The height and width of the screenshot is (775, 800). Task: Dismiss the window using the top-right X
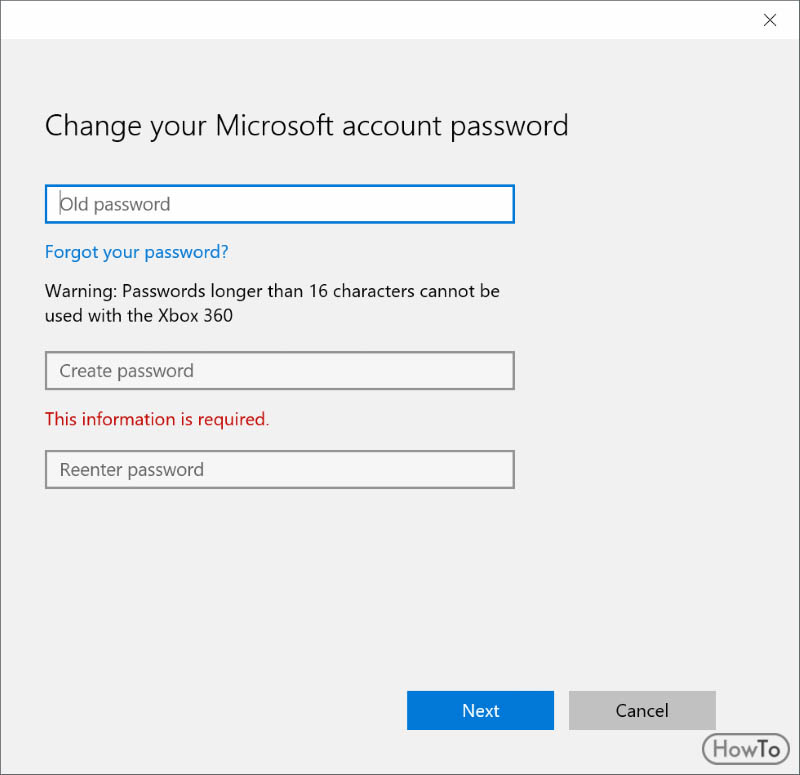[769, 20]
